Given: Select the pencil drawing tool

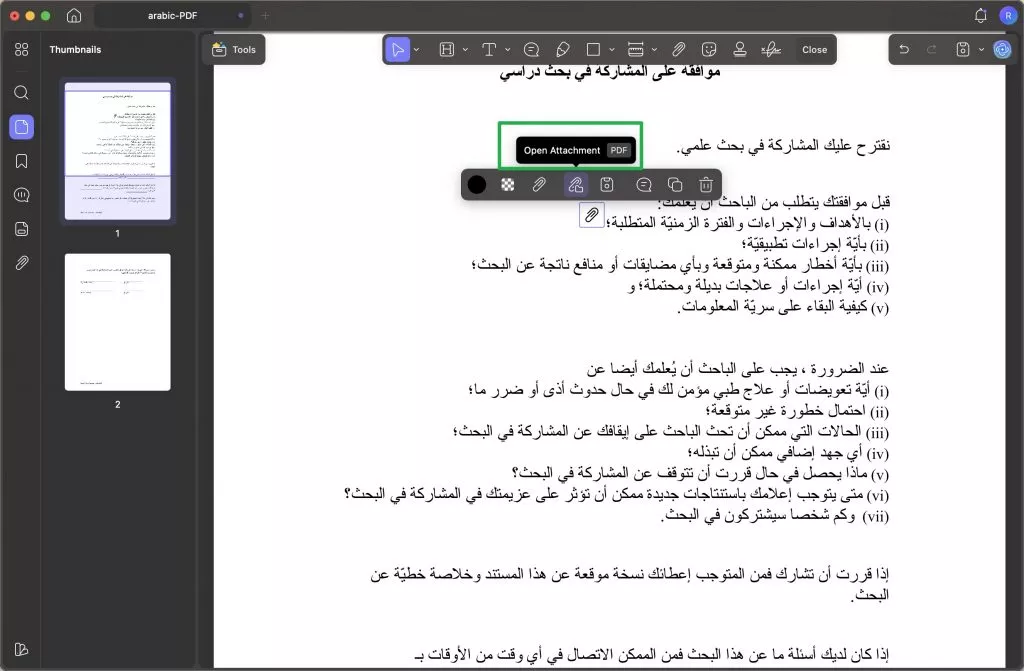Looking at the screenshot, I should 562,50.
